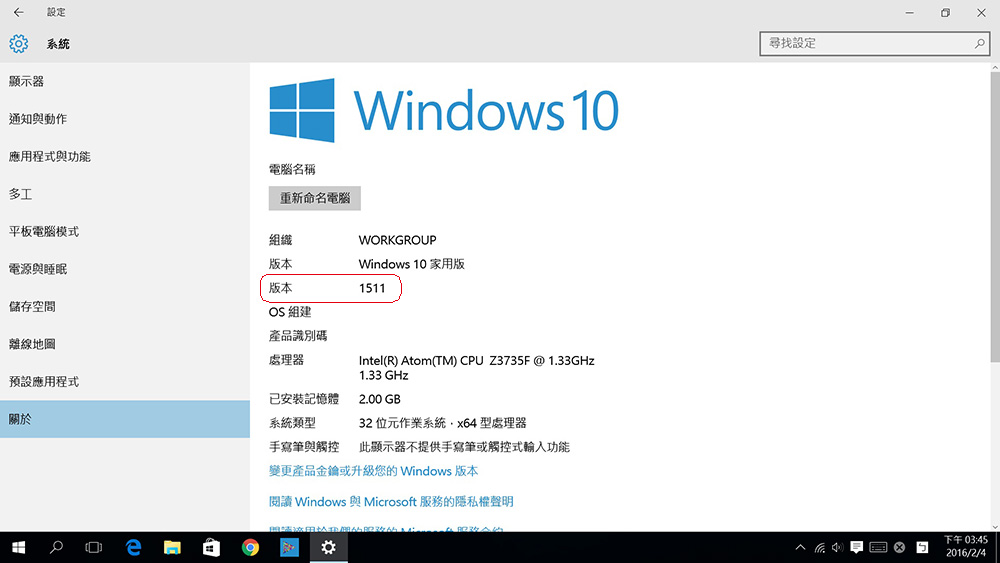Open 閱讀 Windows 與 Microsoft 服務的隱私權聲明 link

(x=391, y=502)
